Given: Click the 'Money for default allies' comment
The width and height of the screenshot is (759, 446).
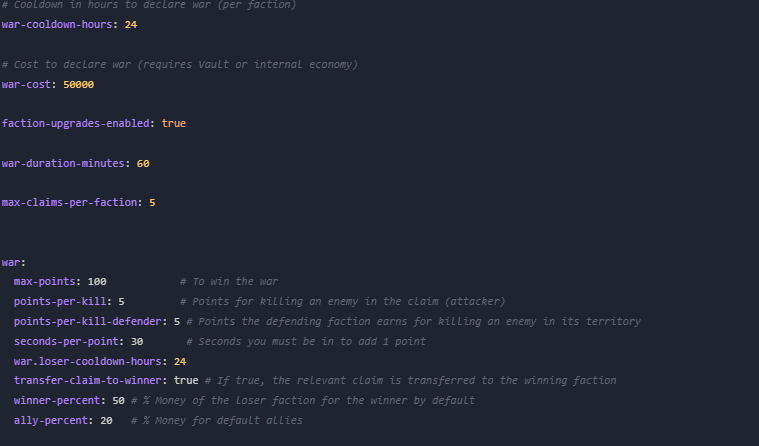Looking at the screenshot, I should [217, 421].
